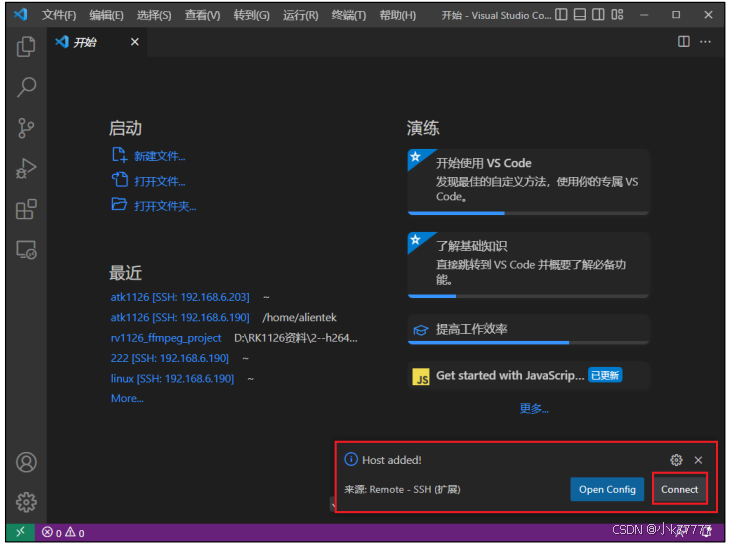The image size is (729, 543).
Task: Open the Extensions view
Action: 26,209
